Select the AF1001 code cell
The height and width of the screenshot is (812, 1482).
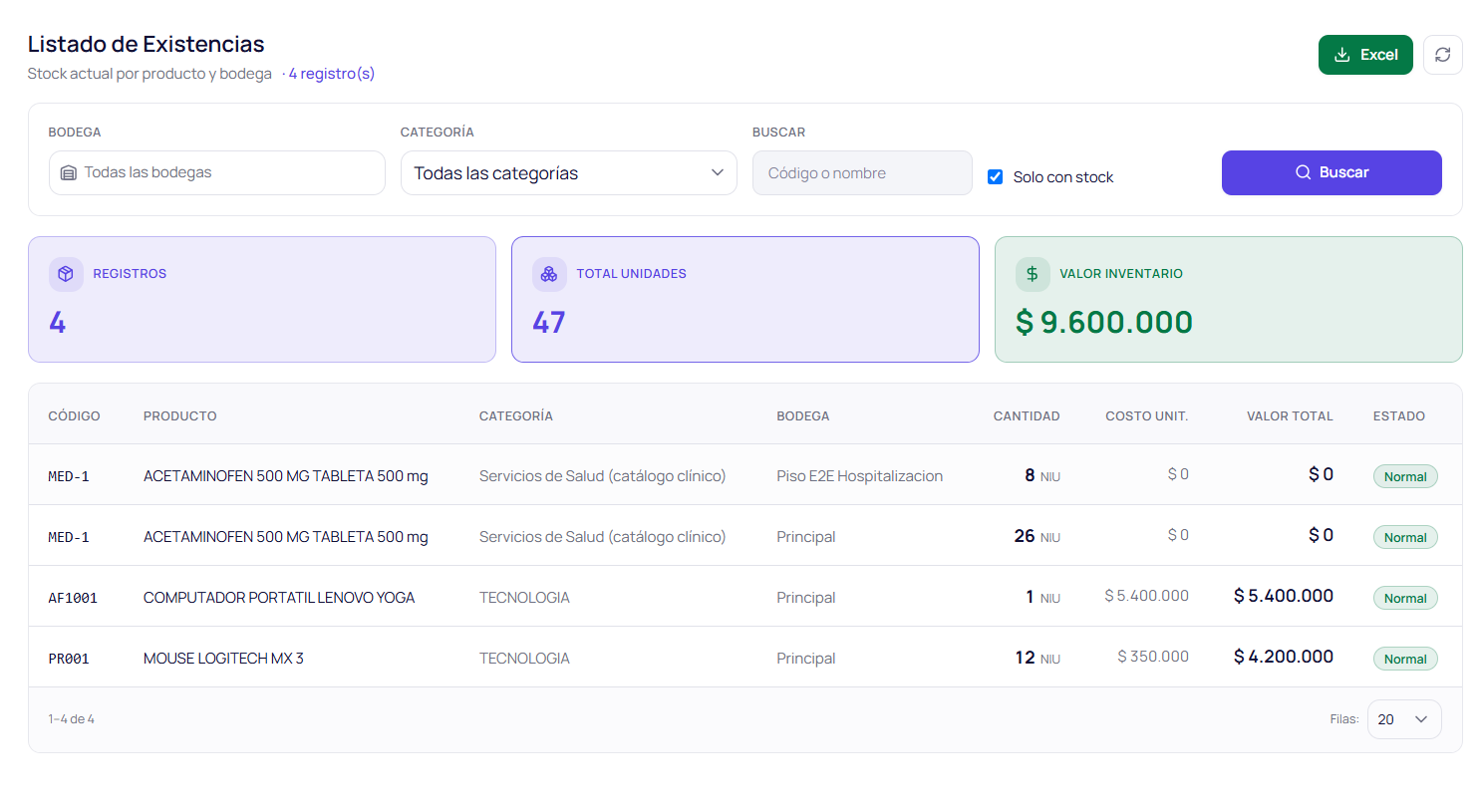click(73, 598)
